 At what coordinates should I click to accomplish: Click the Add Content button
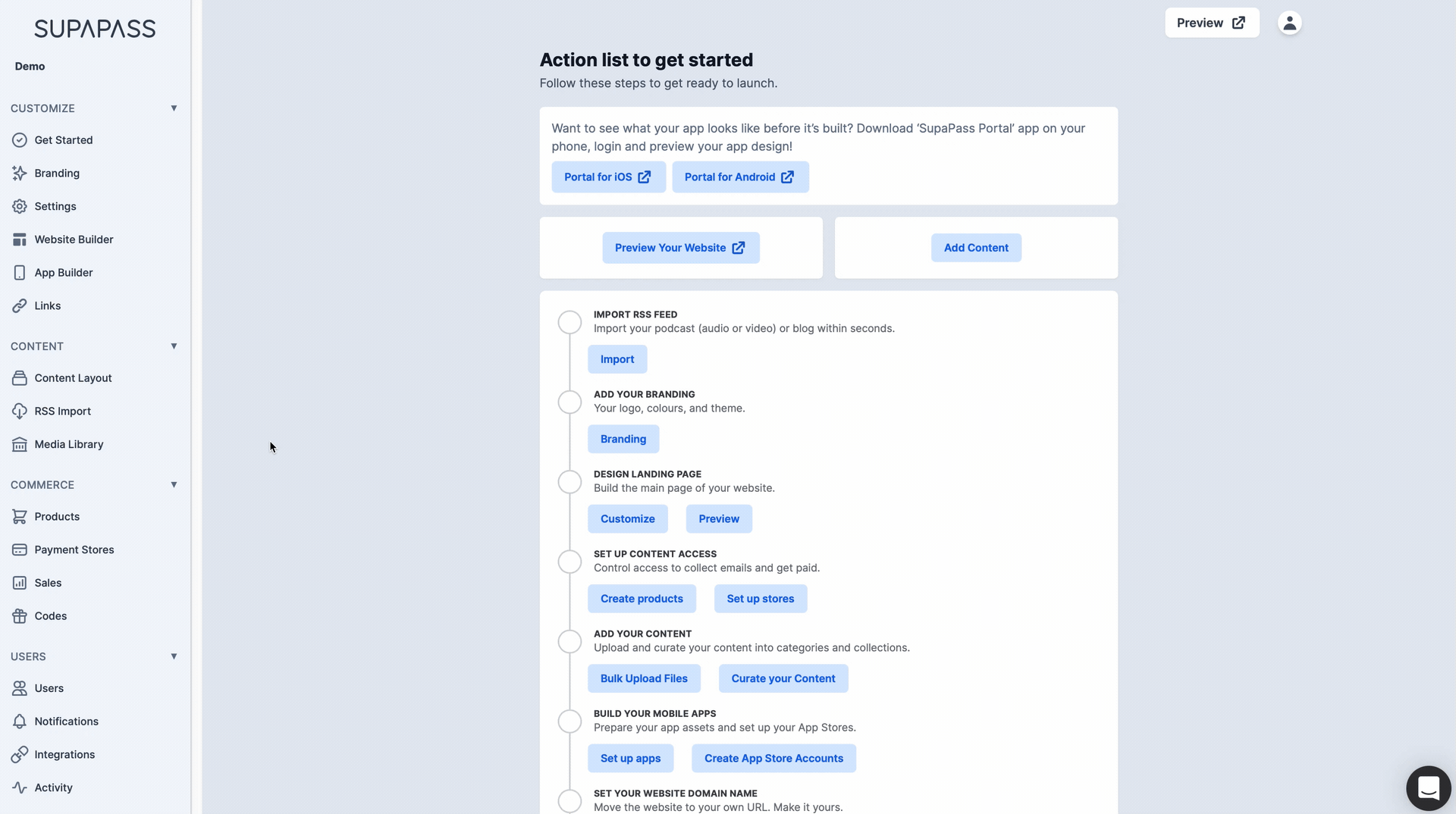pyautogui.click(x=976, y=248)
